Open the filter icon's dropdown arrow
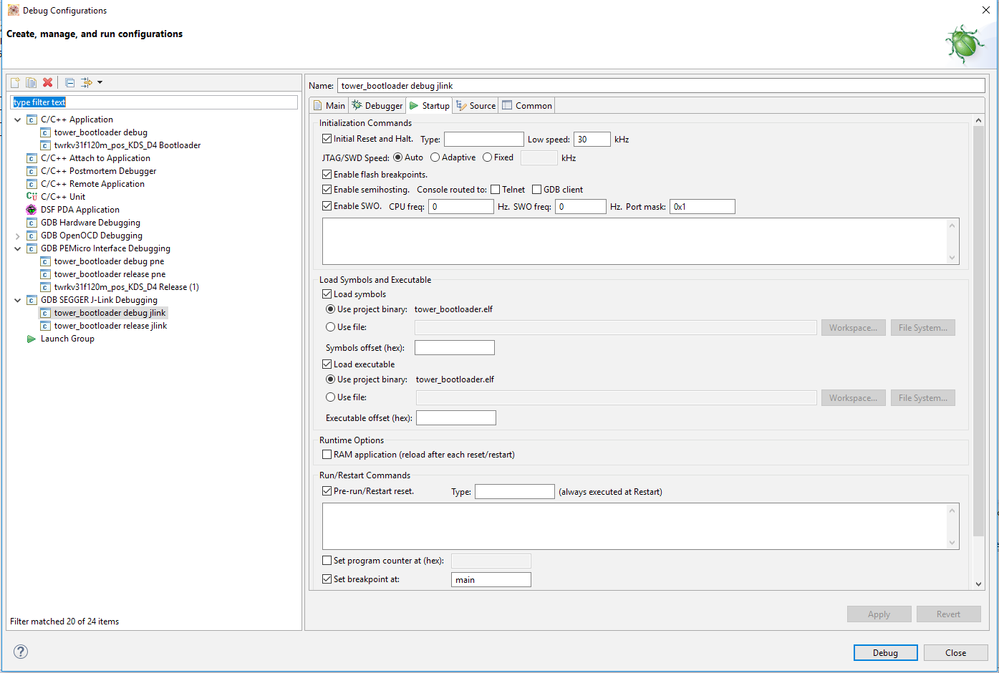 [100, 83]
